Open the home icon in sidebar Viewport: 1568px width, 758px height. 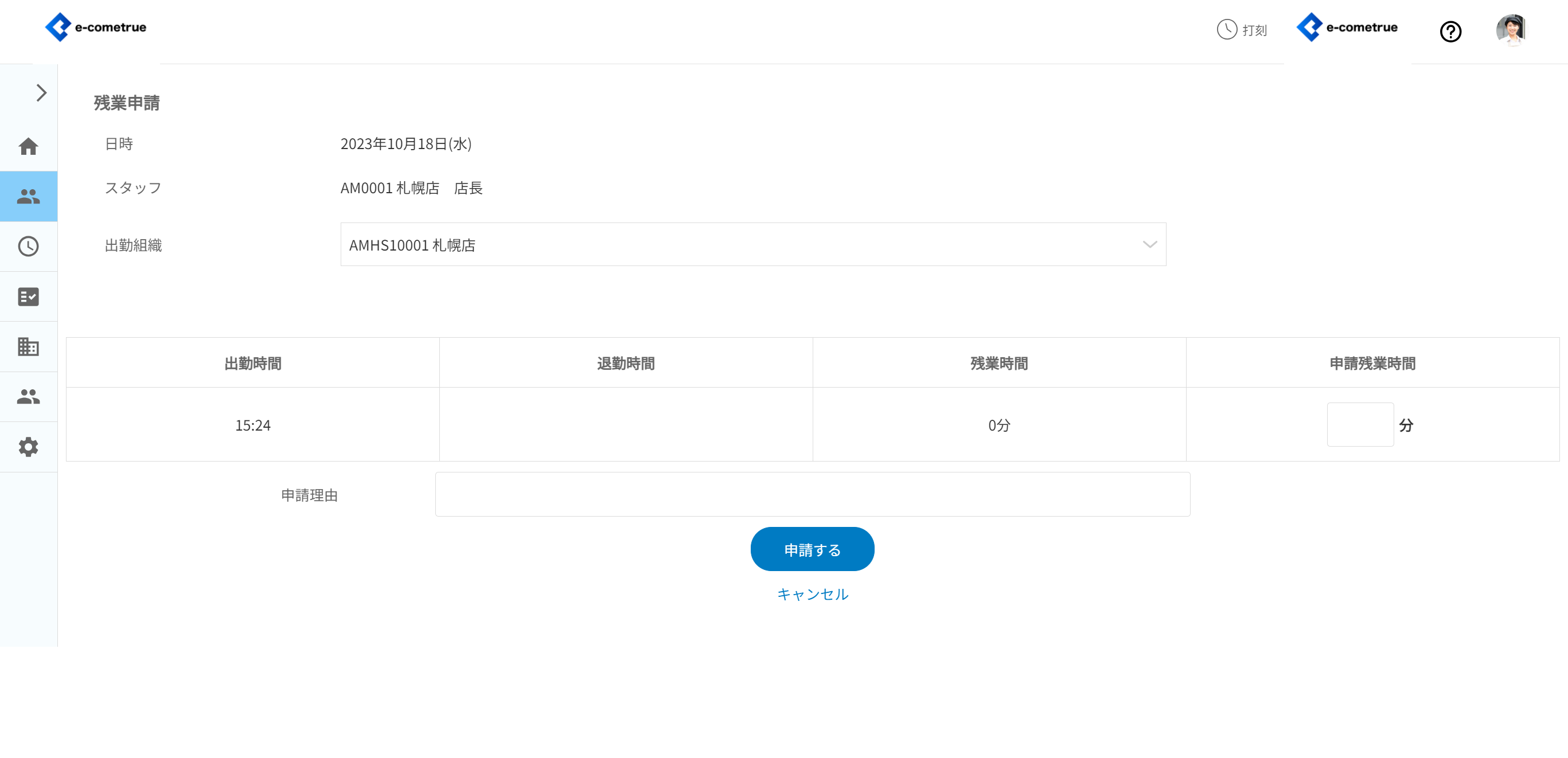[x=28, y=147]
